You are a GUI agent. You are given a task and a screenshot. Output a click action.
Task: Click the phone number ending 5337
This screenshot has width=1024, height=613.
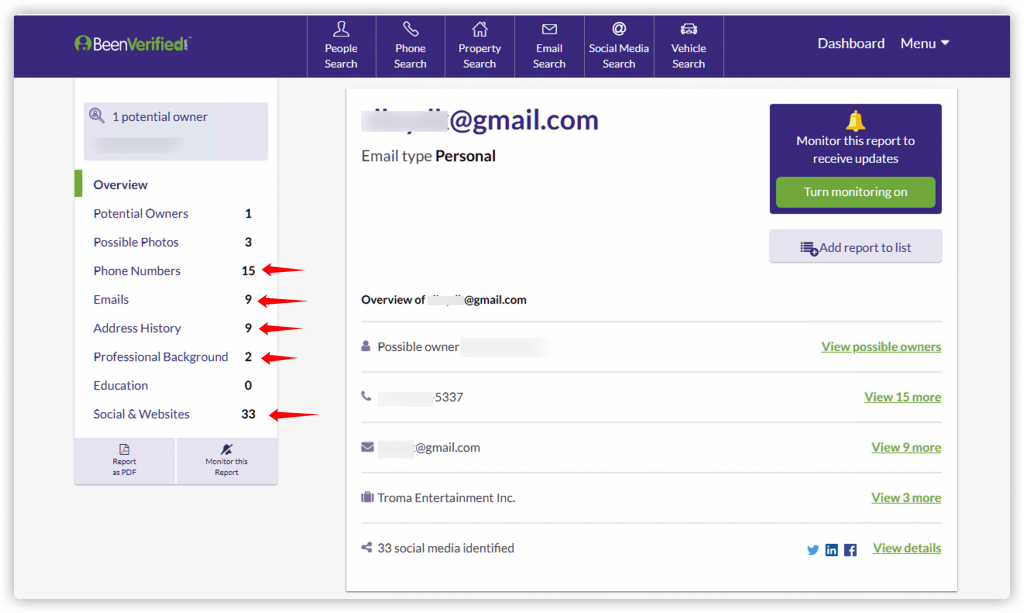click(x=421, y=397)
